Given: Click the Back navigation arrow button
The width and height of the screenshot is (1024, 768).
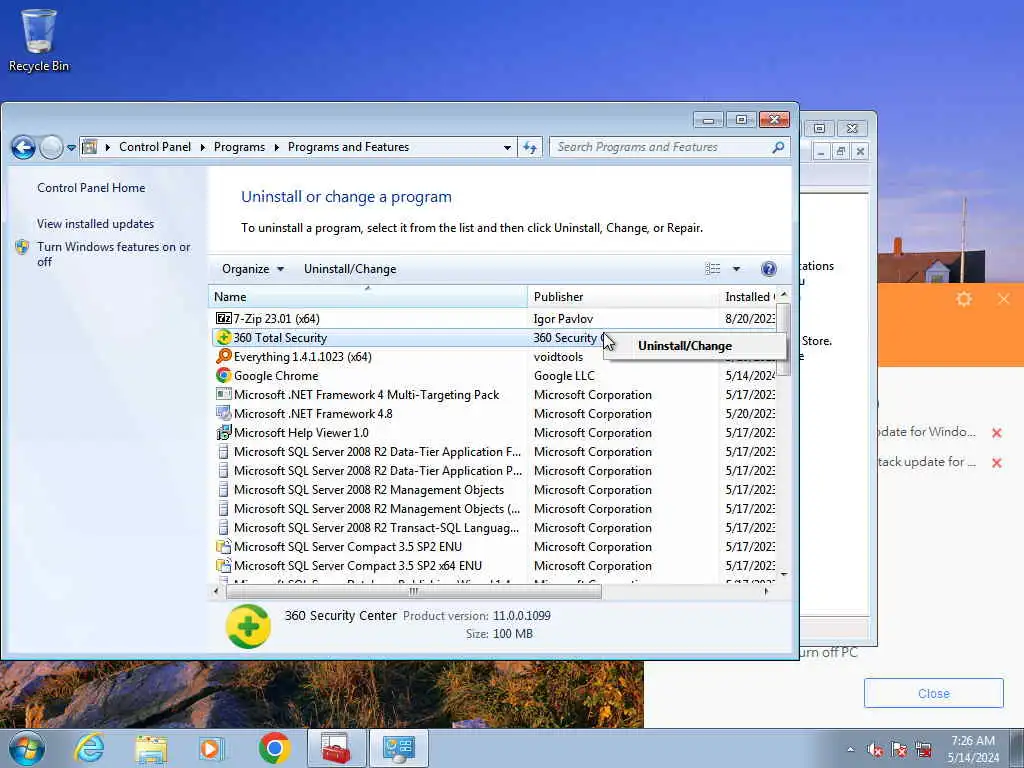Looking at the screenshot, I should 24,148.
